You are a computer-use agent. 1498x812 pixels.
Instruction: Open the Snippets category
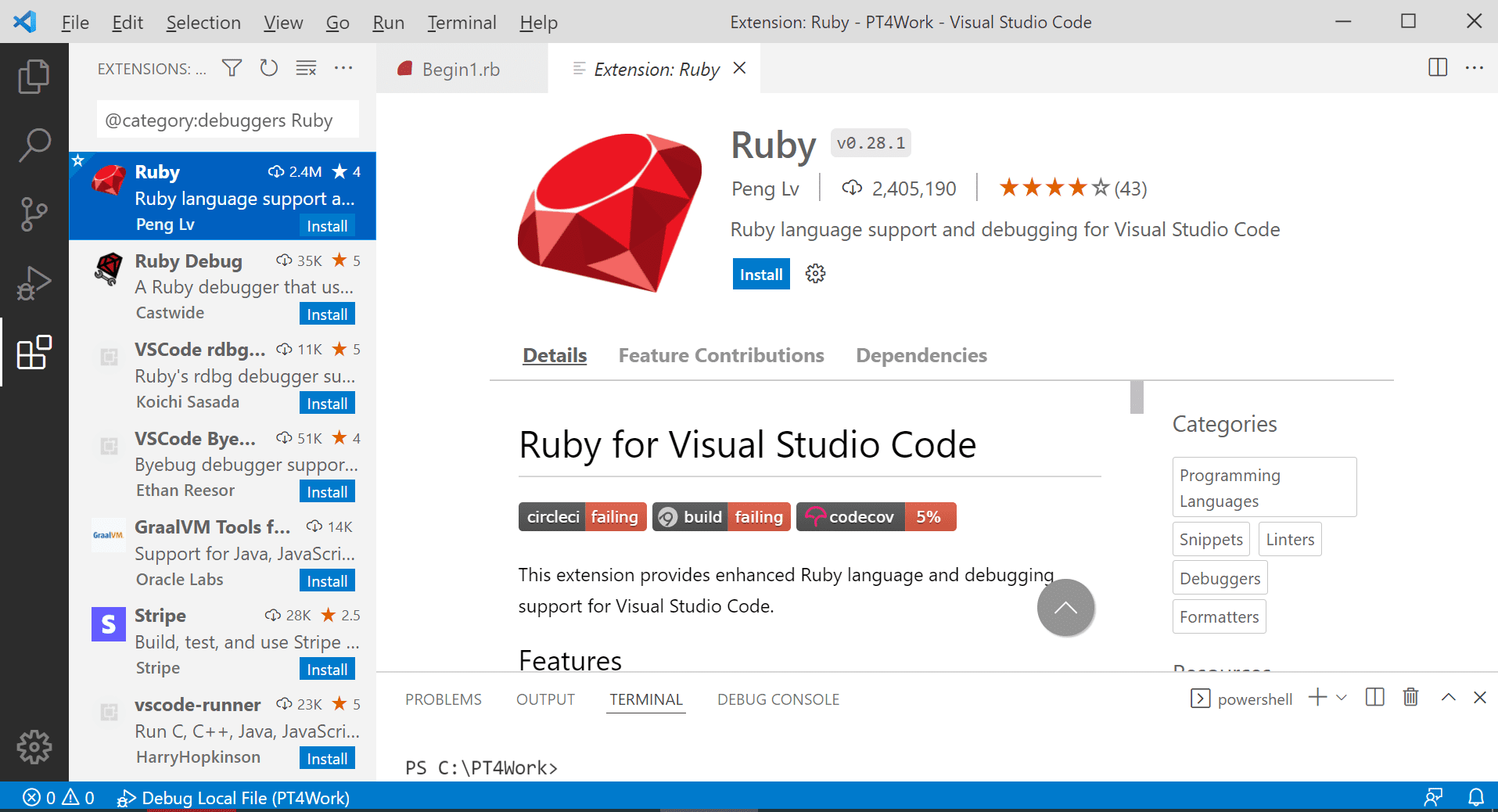(x=1211, y=539)
